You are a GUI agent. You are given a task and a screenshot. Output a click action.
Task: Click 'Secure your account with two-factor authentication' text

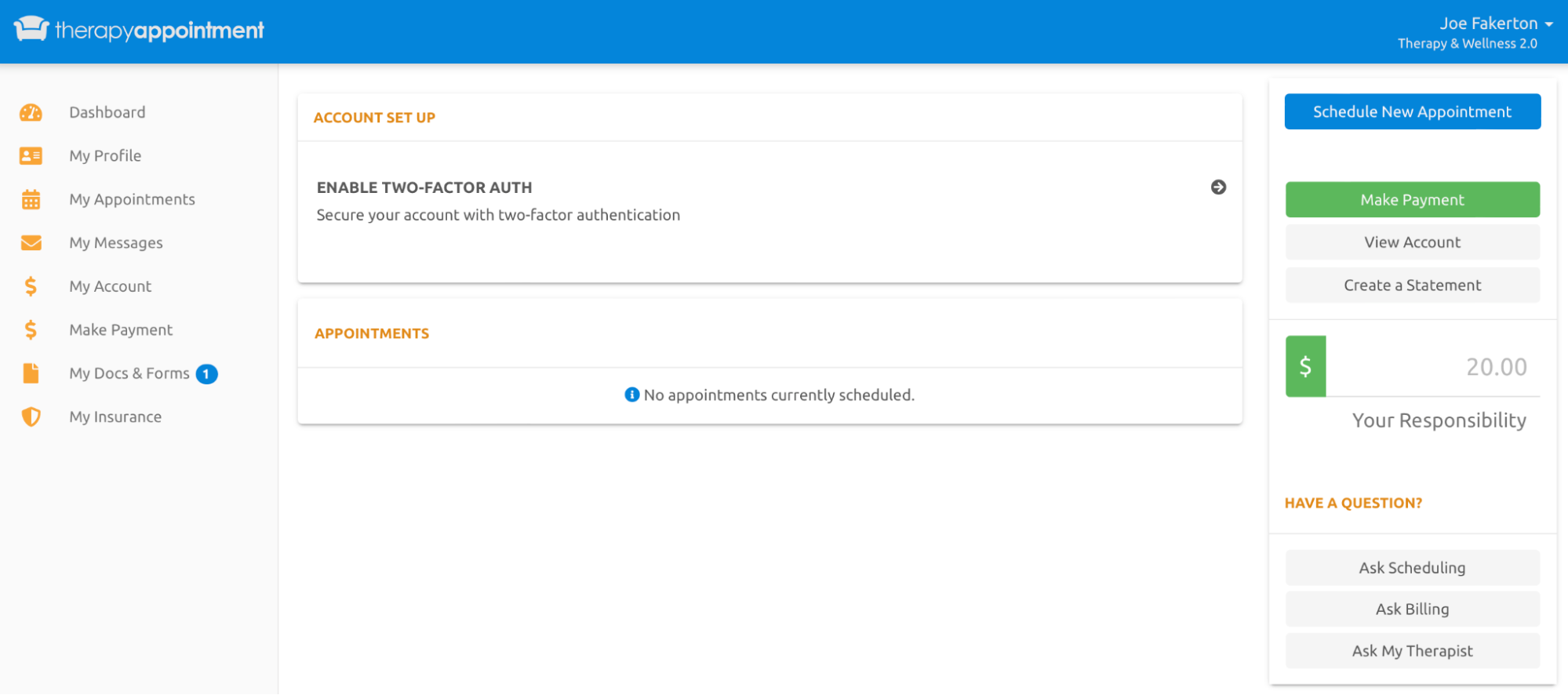point(498,215)
